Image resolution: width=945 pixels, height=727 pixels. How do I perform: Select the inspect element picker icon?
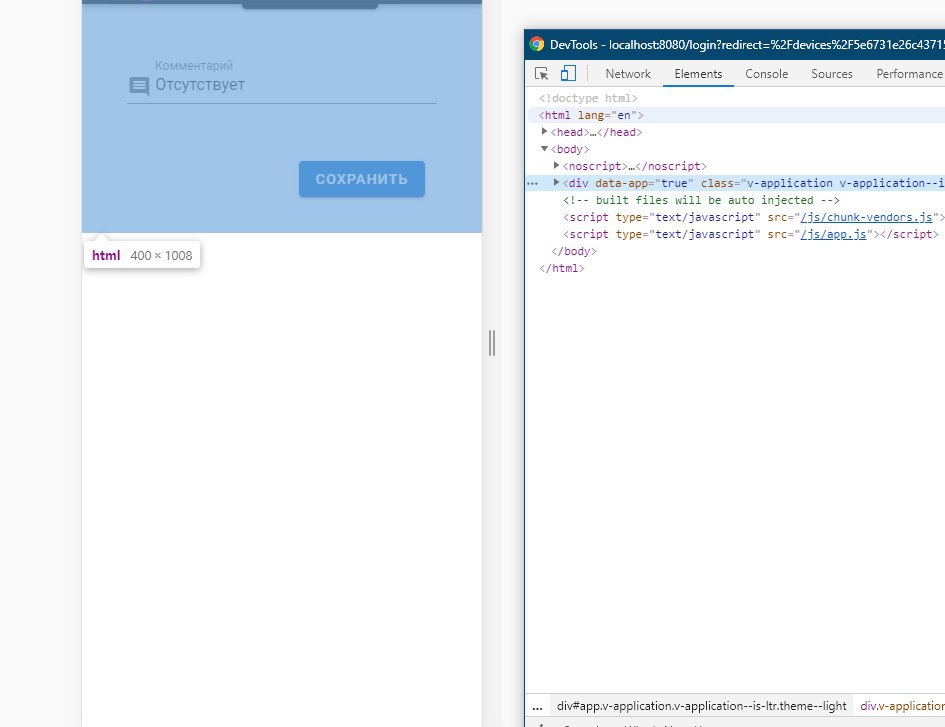(541, 74)
